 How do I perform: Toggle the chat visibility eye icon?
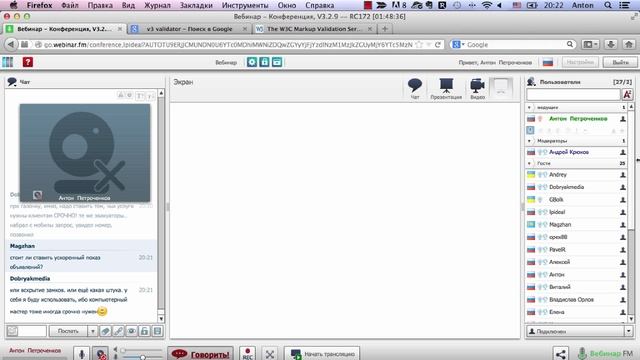tap(131, 331)
